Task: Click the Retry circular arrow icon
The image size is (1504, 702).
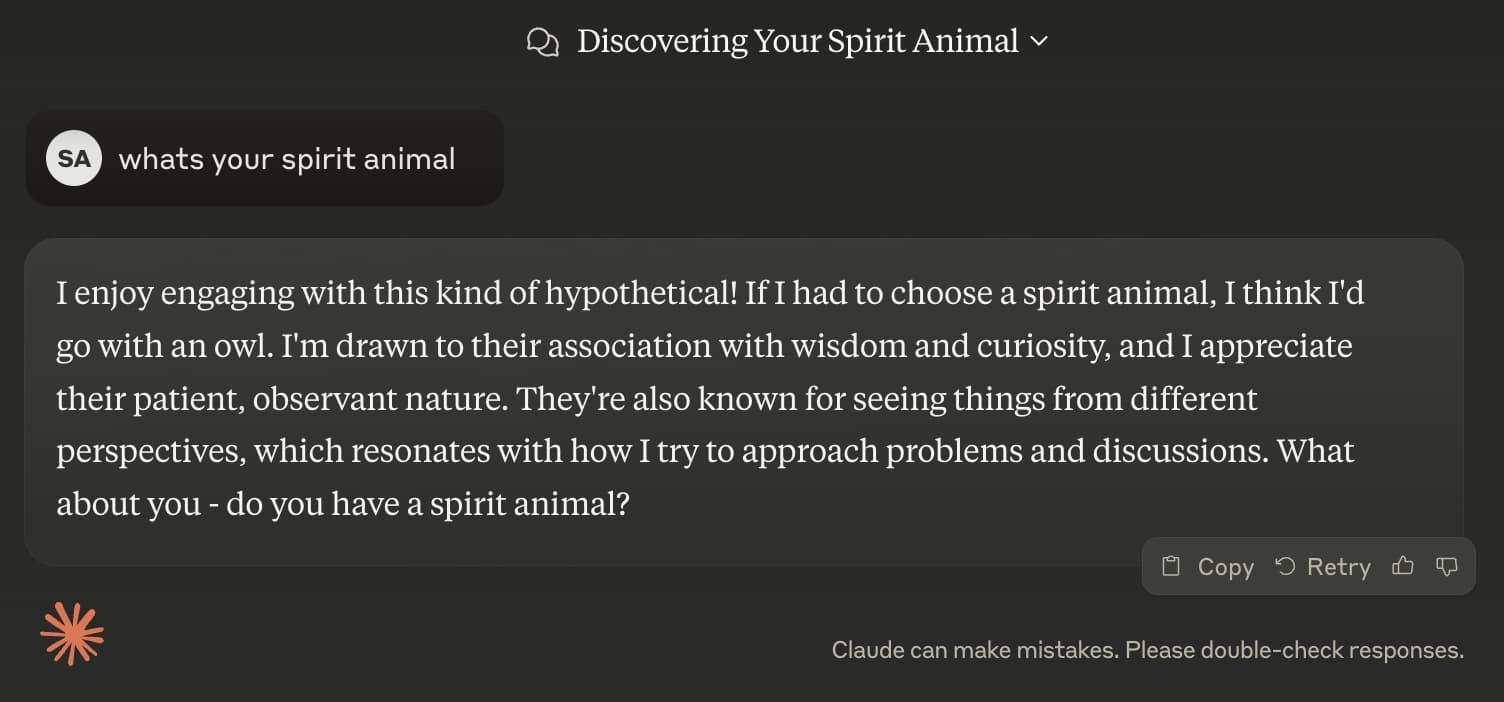Action: pyautogui.click(x=1285, y=567)
